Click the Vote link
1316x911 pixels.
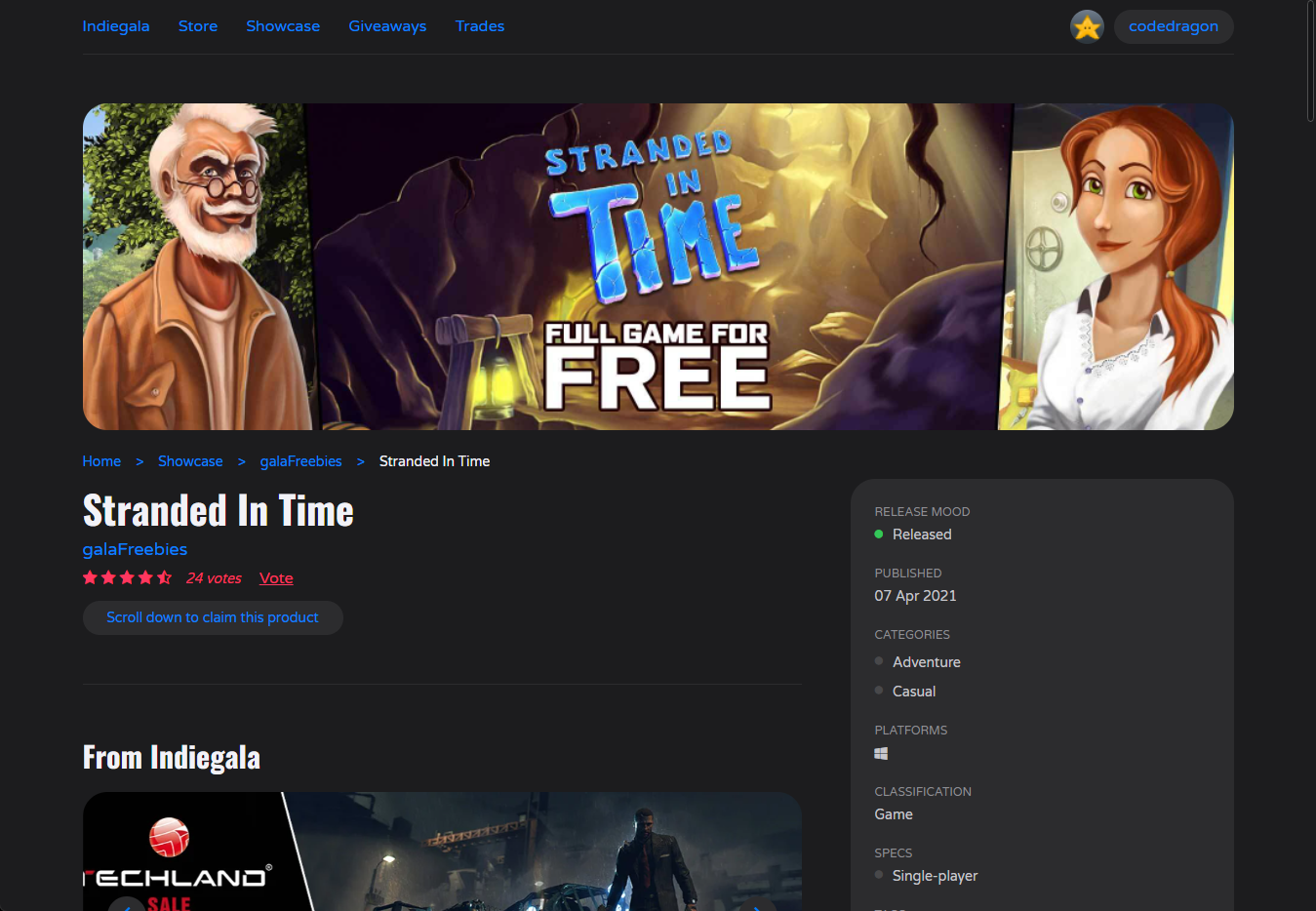[276, 578]
